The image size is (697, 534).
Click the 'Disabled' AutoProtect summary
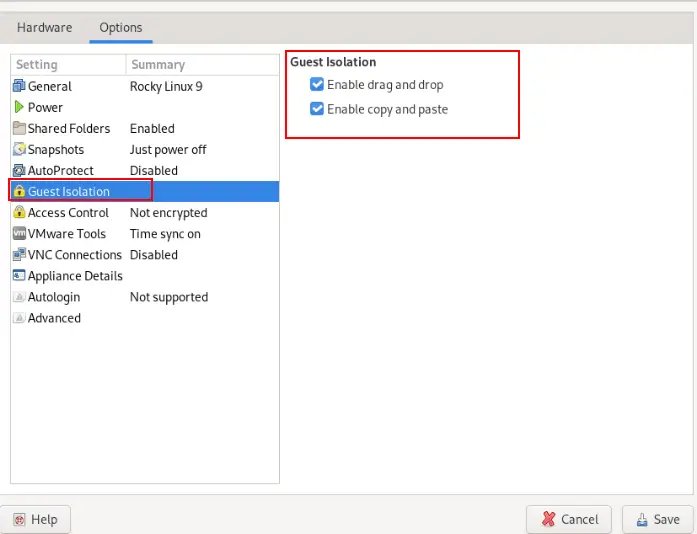click(x=154, y=170)
